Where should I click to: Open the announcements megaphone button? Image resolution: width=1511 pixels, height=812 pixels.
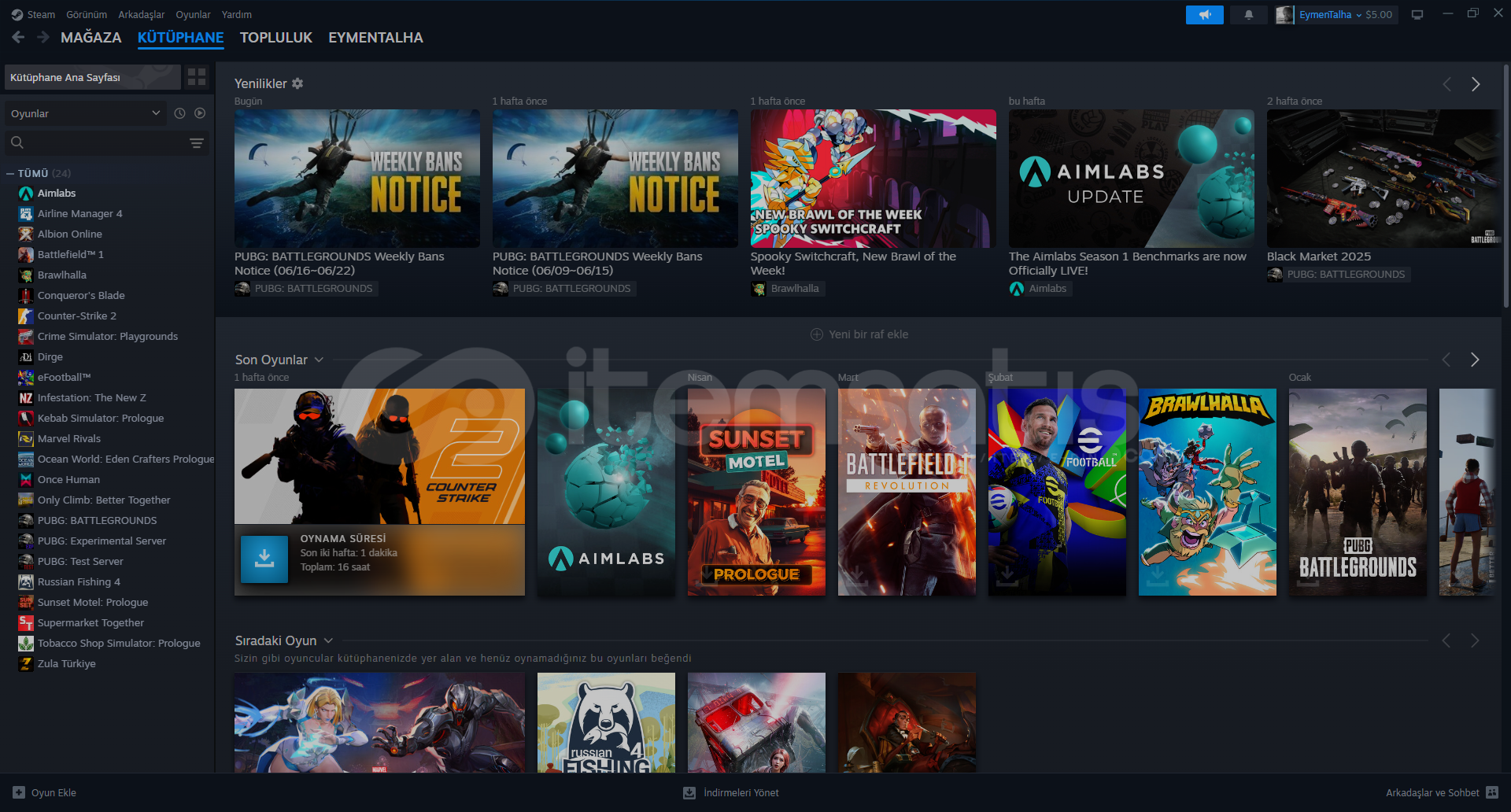pos(1205,15)
